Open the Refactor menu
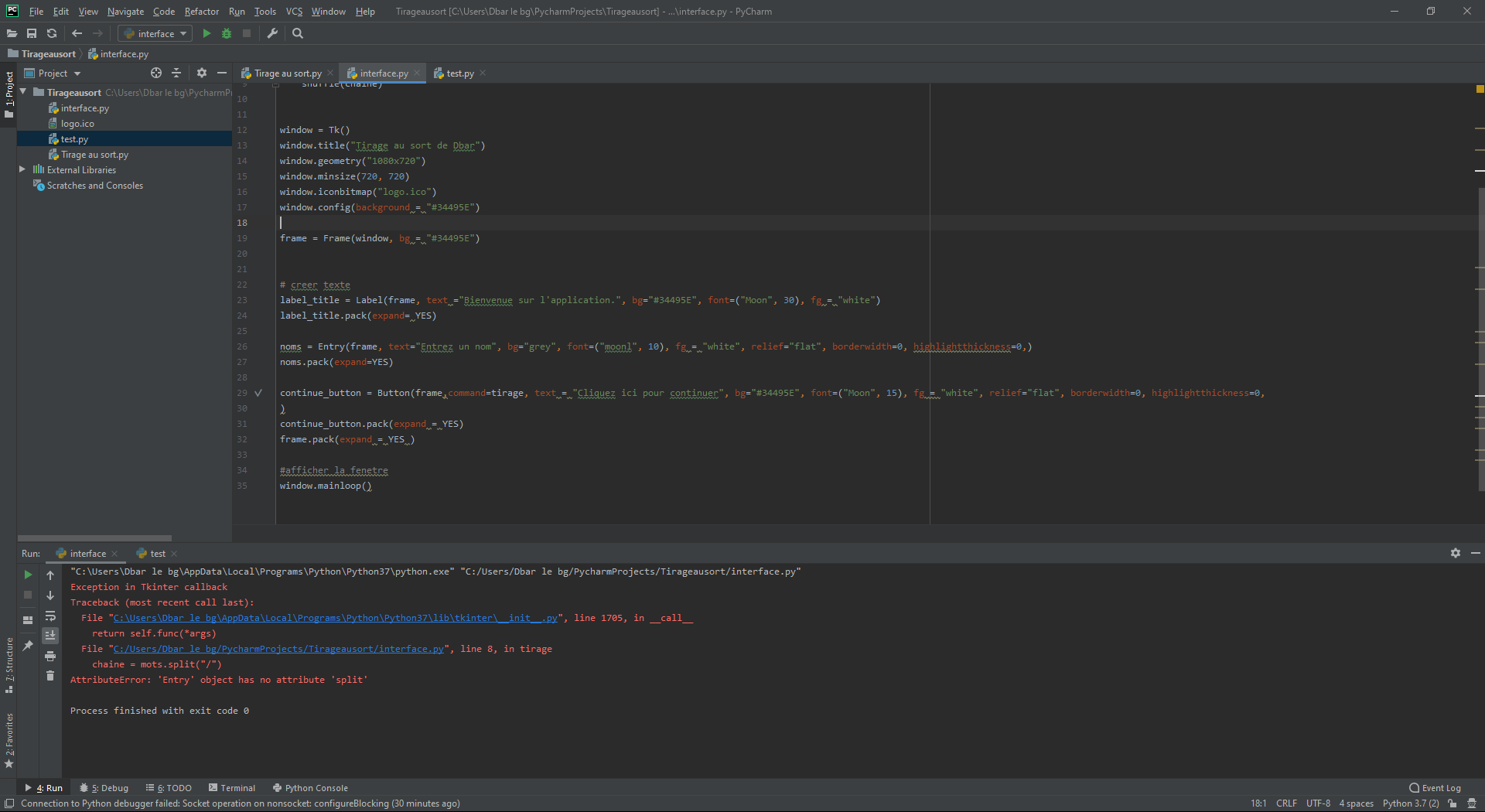This screenshot has width=1485, height=812. coord(202,12)
